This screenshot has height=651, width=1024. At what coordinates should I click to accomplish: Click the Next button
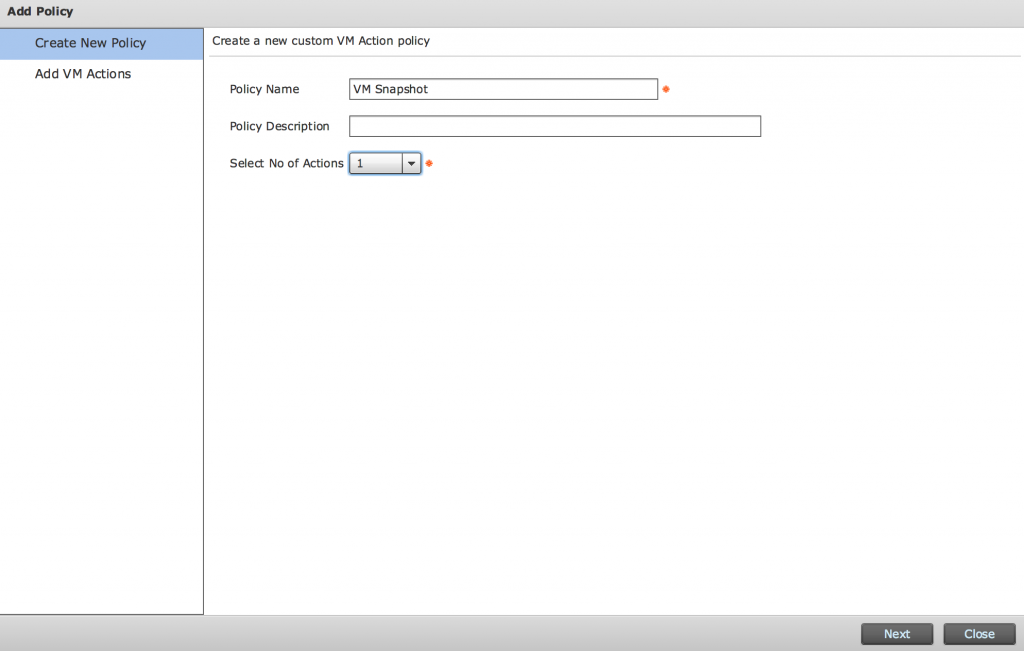coord(896,633)
